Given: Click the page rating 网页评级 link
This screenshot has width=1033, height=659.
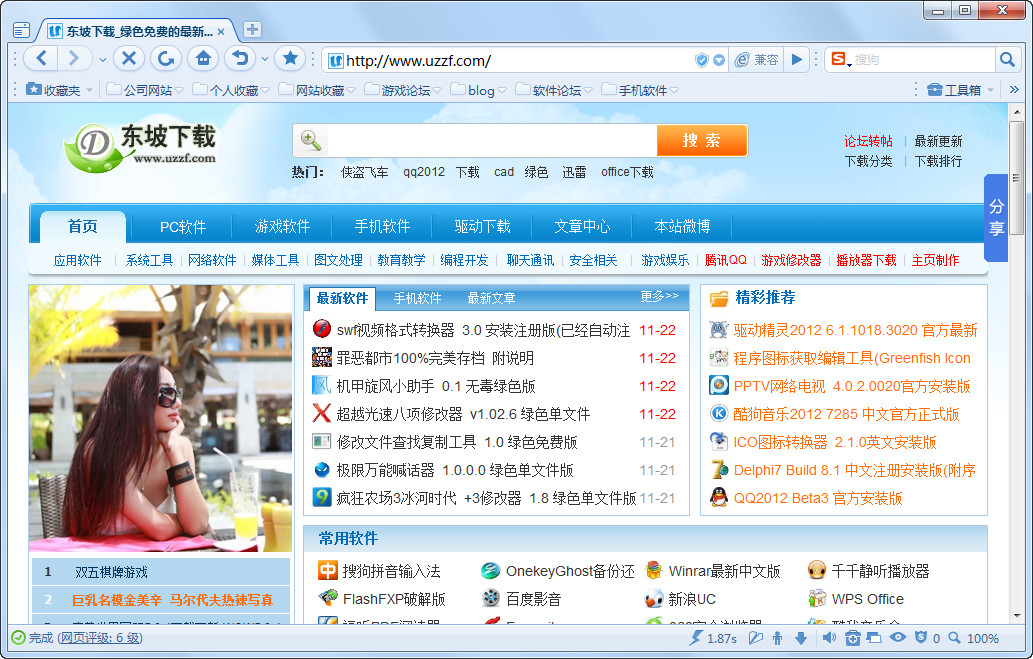Looking at the screenshot, I should tap(99, 638).
